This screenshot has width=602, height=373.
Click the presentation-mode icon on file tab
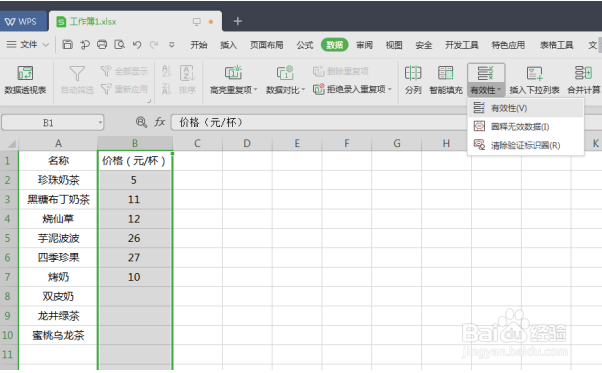pos(197,21)
